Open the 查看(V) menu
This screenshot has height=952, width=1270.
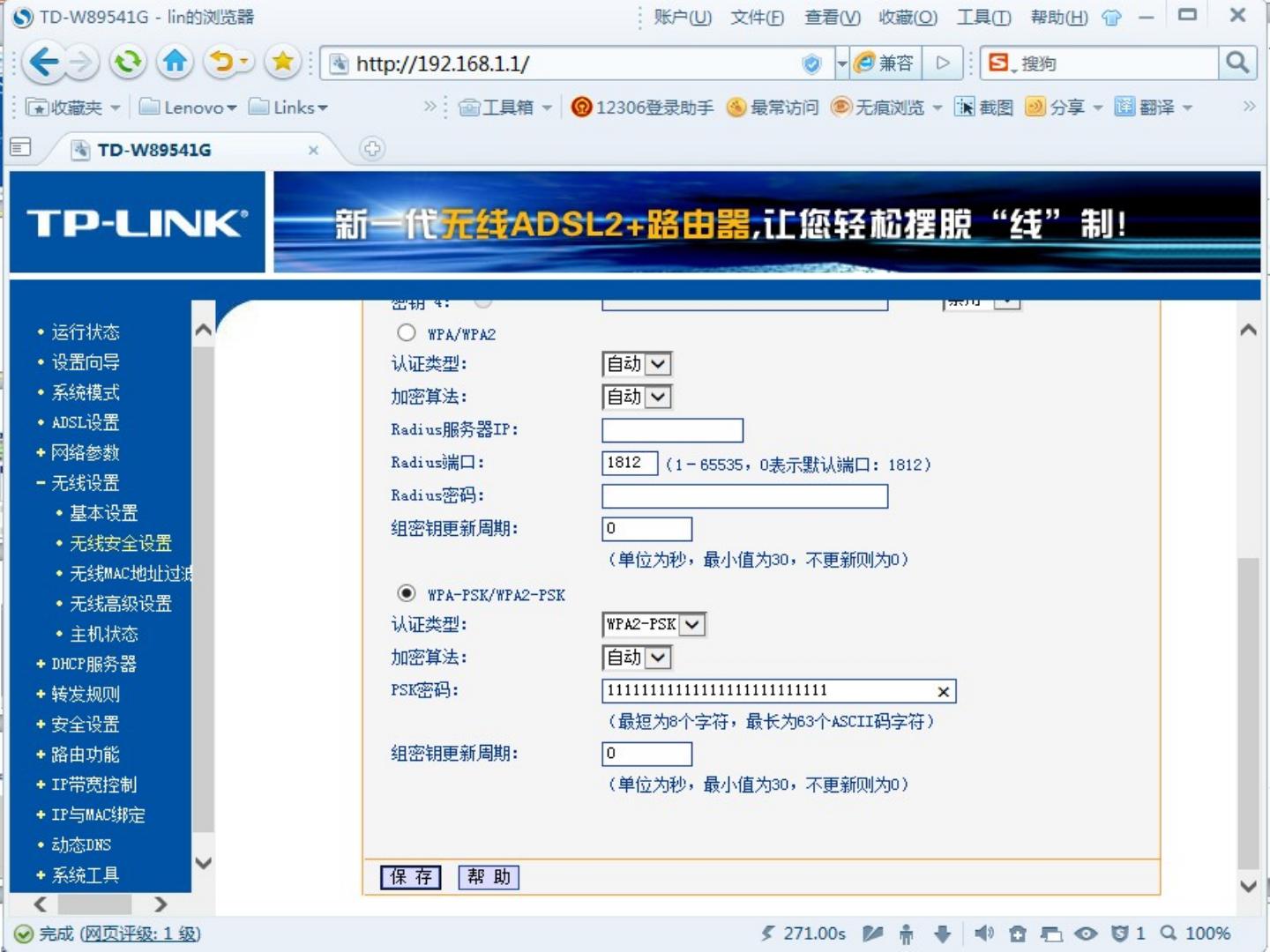tap(832, 18)
